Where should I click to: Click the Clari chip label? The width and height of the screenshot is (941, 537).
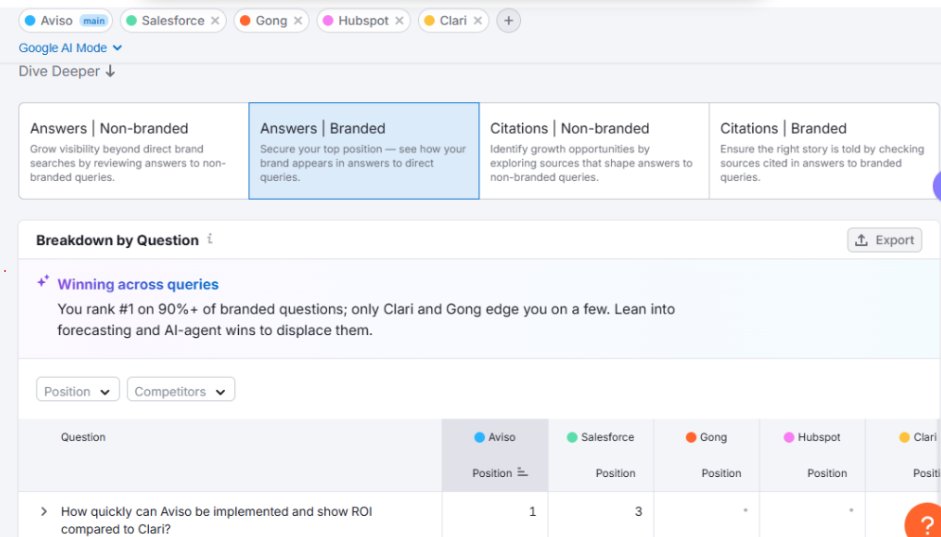coord(453,21)
